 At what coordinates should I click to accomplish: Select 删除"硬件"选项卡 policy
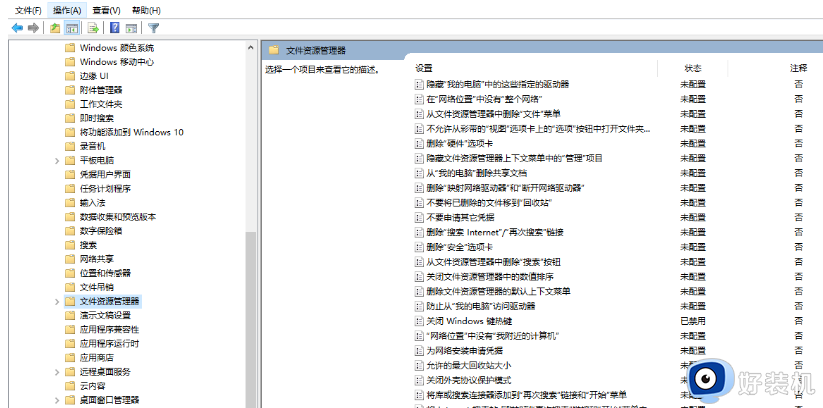pyautogui.click(x=454, y=143)
